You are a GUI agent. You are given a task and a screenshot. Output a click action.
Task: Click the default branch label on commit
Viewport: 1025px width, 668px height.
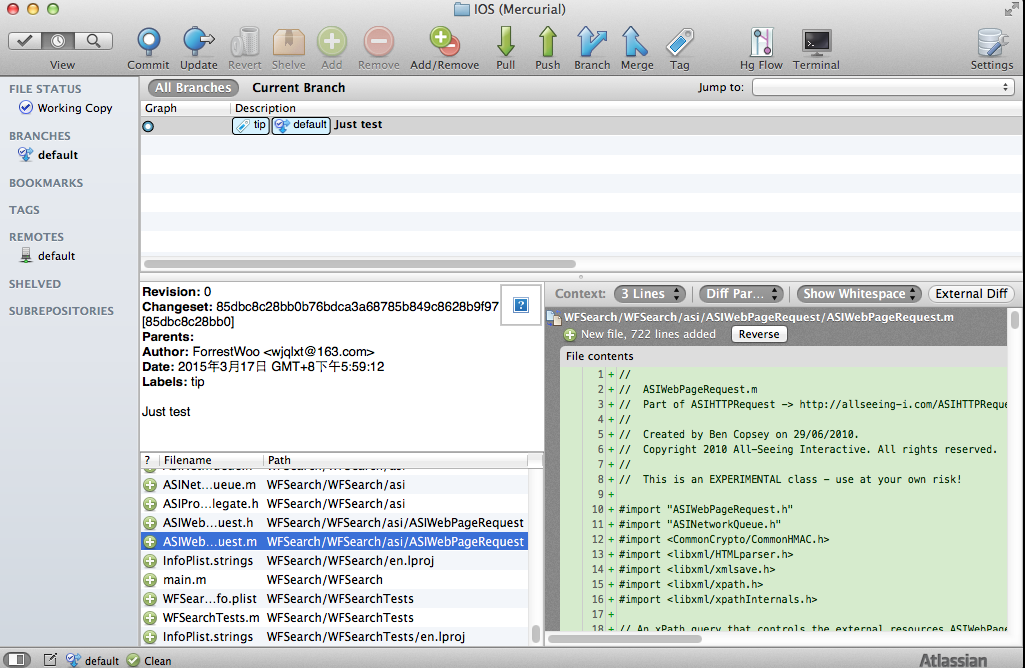coord(301,125)
